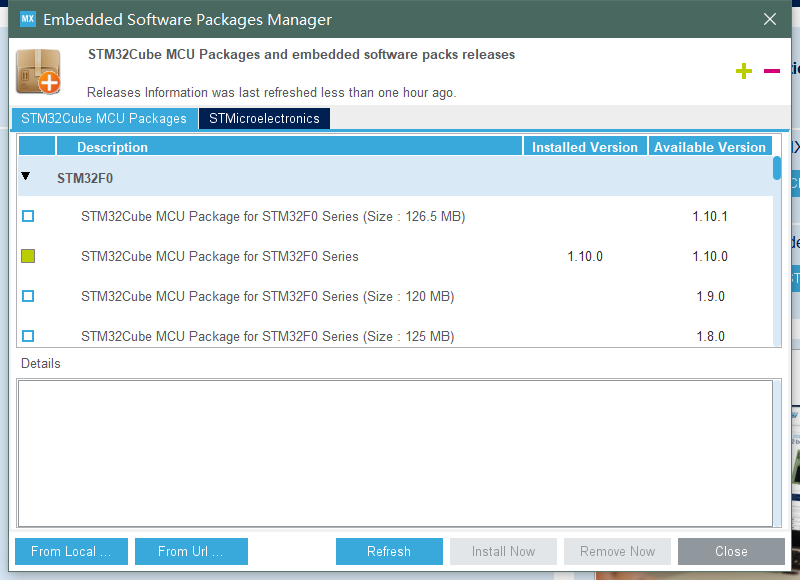Click the Installed Version column header
The image size is (800, 580).
(585, 147)
